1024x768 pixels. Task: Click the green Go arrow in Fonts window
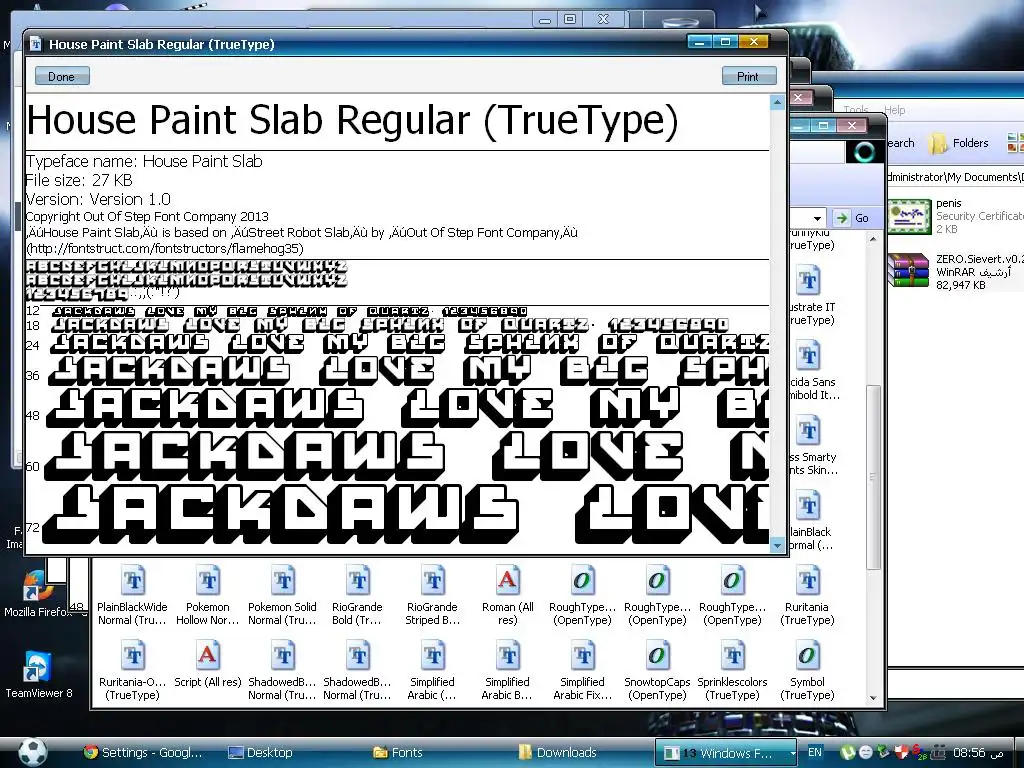(842, 218)
